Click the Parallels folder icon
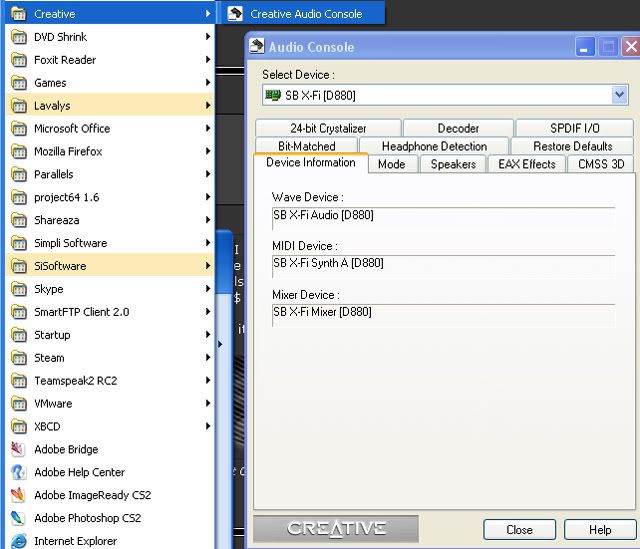 coord(18,174)
